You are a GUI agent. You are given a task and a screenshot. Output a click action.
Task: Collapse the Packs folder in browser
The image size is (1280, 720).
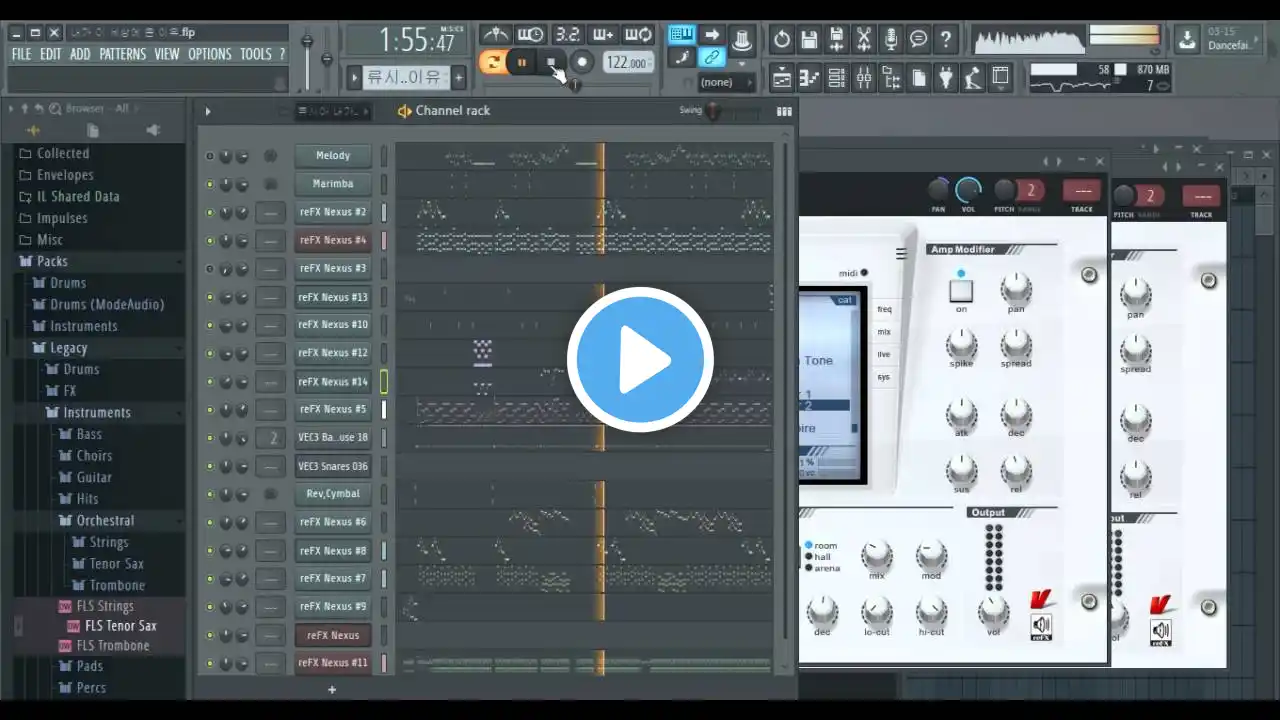52,261
